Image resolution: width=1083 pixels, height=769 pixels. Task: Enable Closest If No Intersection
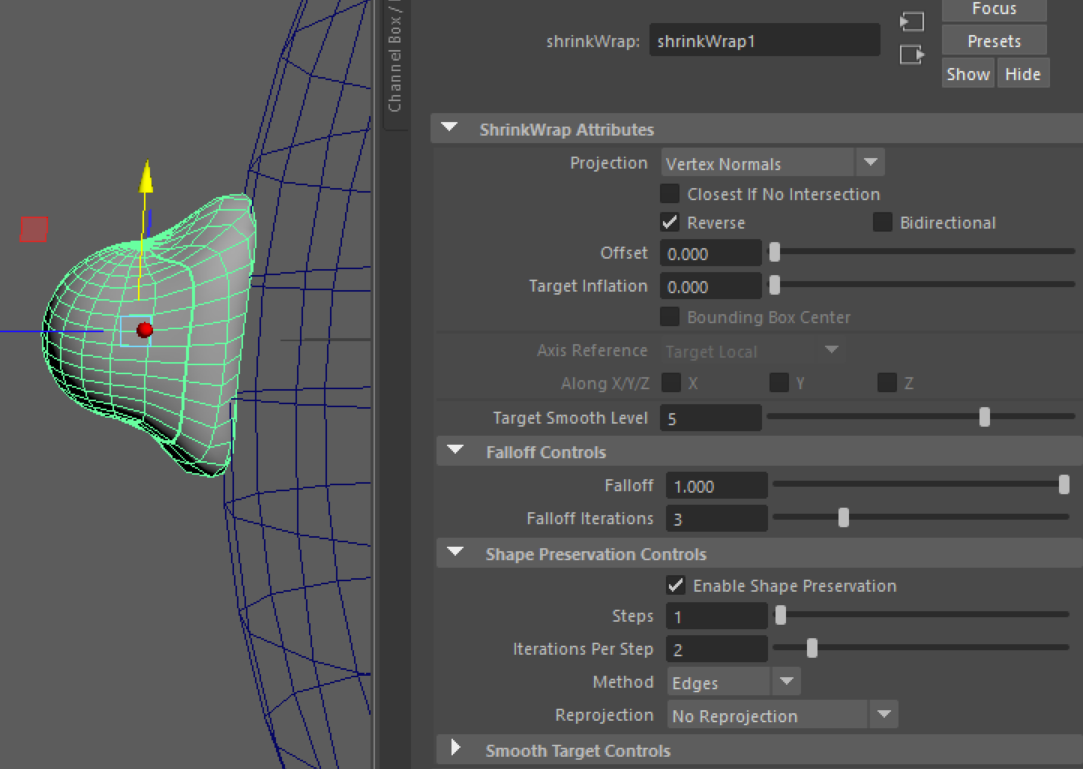coord(670,193)
